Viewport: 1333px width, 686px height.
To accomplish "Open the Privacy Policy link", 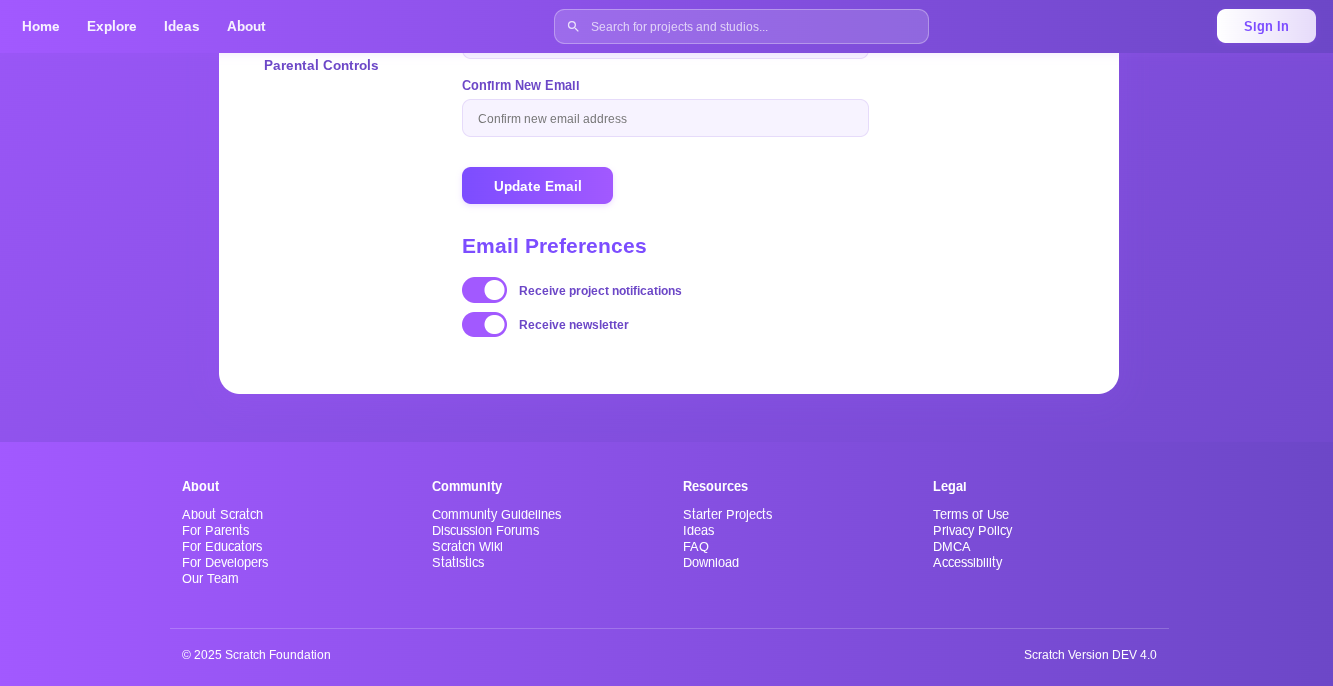I will tap(972, 530).
